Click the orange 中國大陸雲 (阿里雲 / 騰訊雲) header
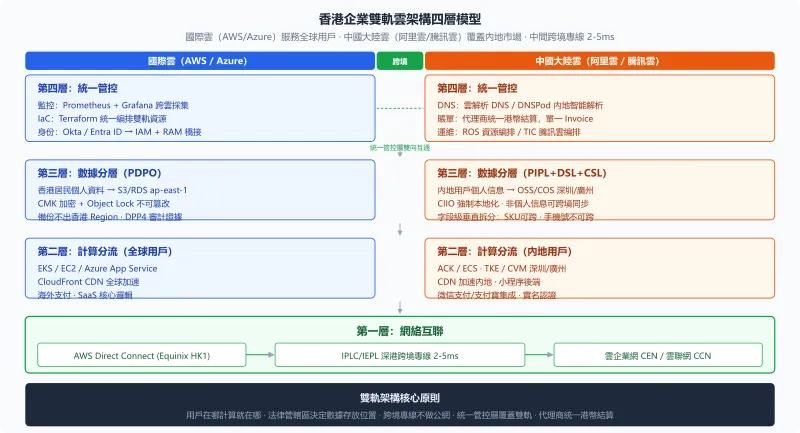800x433 pixels. pyautogui.click(x=599, y=61)
